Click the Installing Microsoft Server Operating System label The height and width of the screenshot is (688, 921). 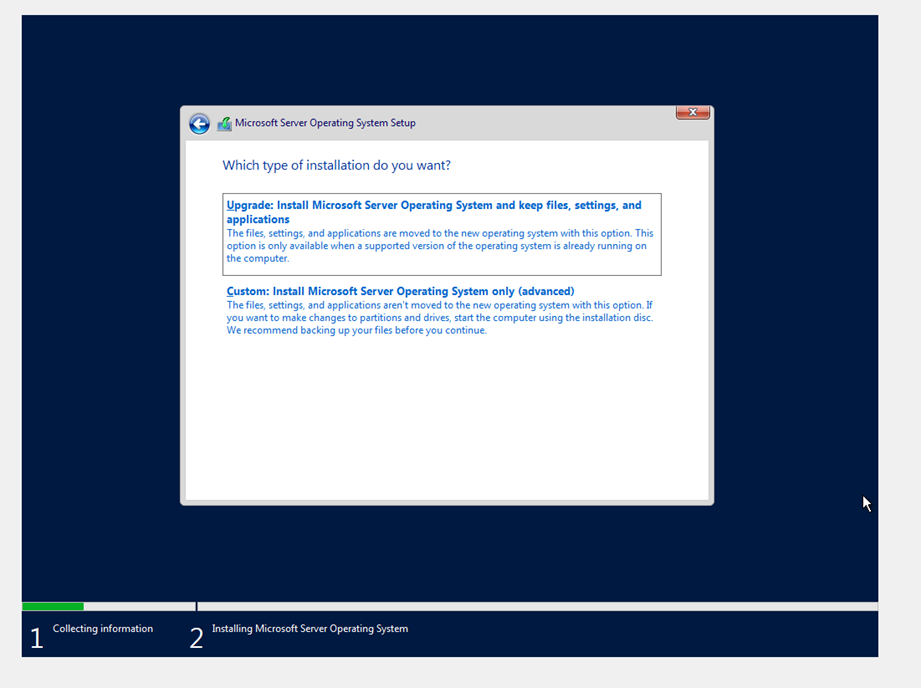click(x=308, y=628)
